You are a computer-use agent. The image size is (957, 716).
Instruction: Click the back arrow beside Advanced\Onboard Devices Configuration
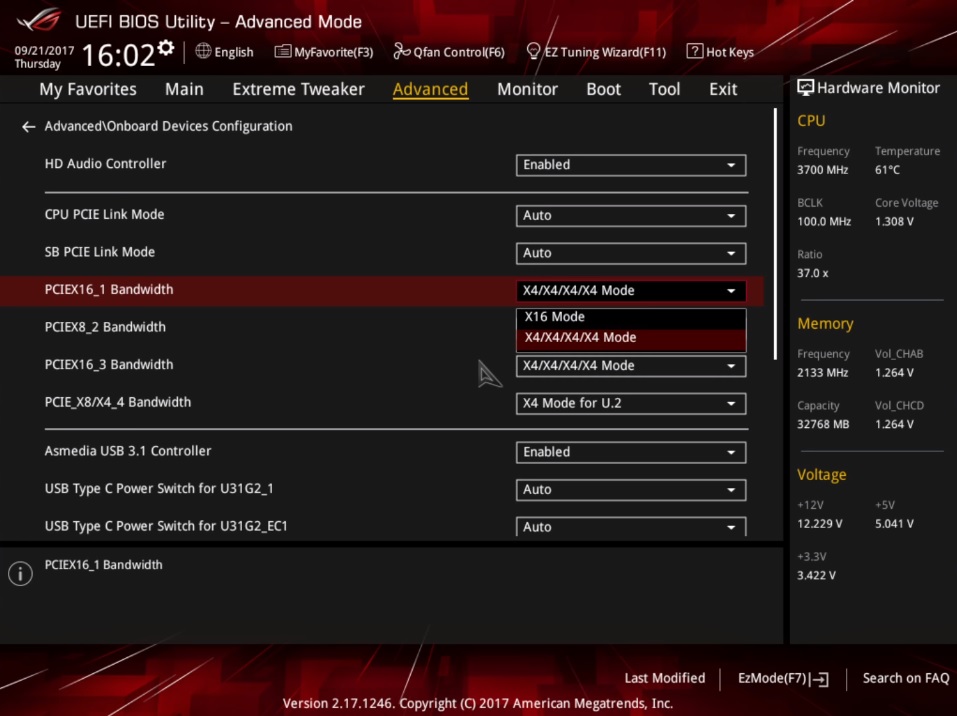(28, 126)
